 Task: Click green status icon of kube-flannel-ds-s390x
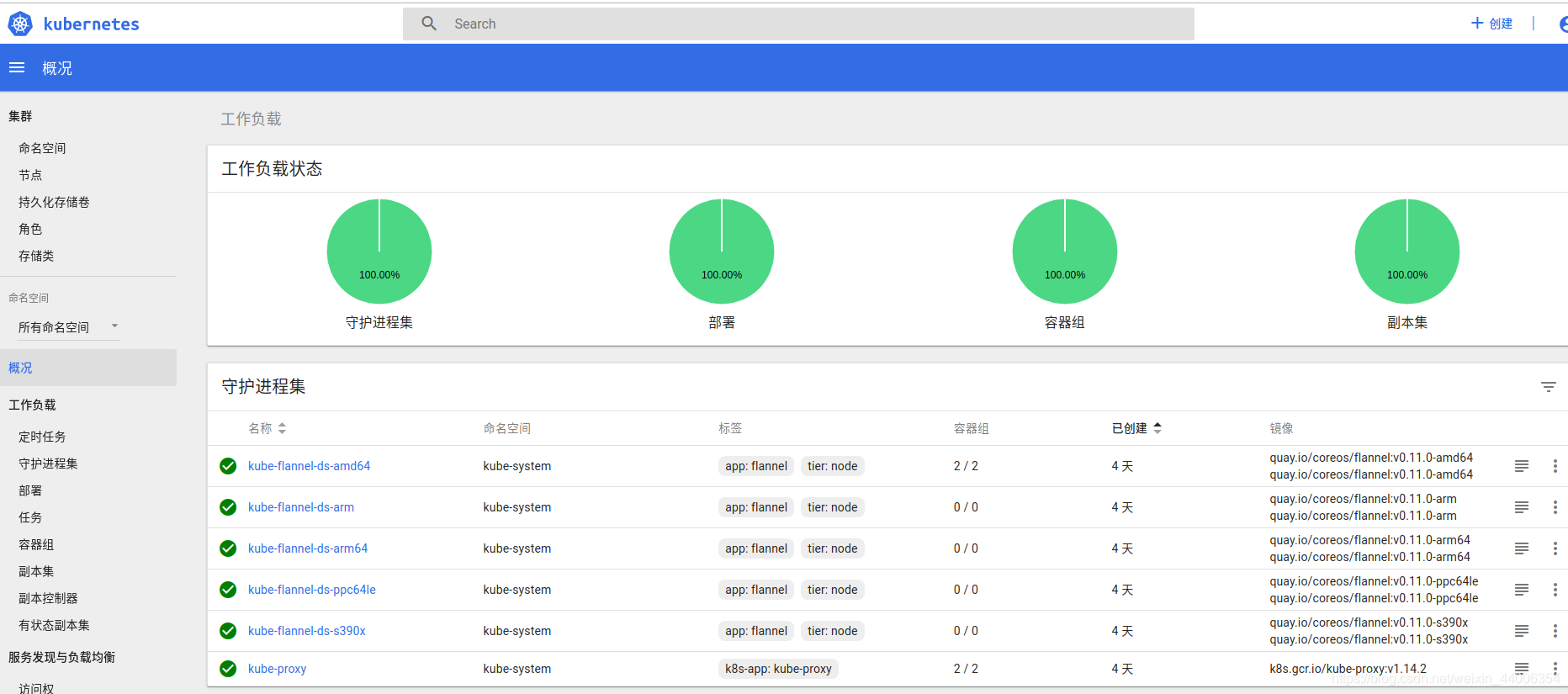(228, 631)
